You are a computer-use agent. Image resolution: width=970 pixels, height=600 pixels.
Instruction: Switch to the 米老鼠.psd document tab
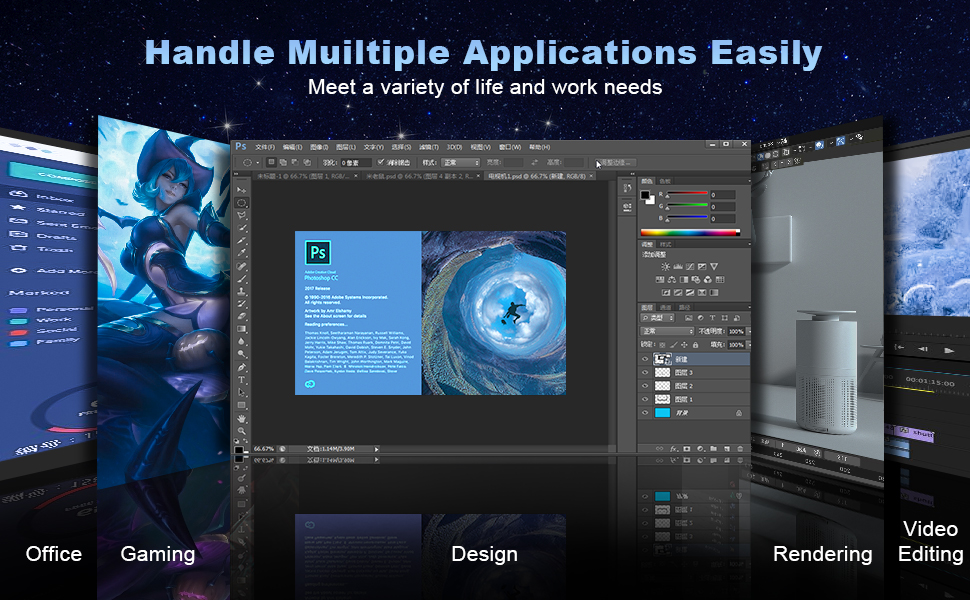[398, 176]
